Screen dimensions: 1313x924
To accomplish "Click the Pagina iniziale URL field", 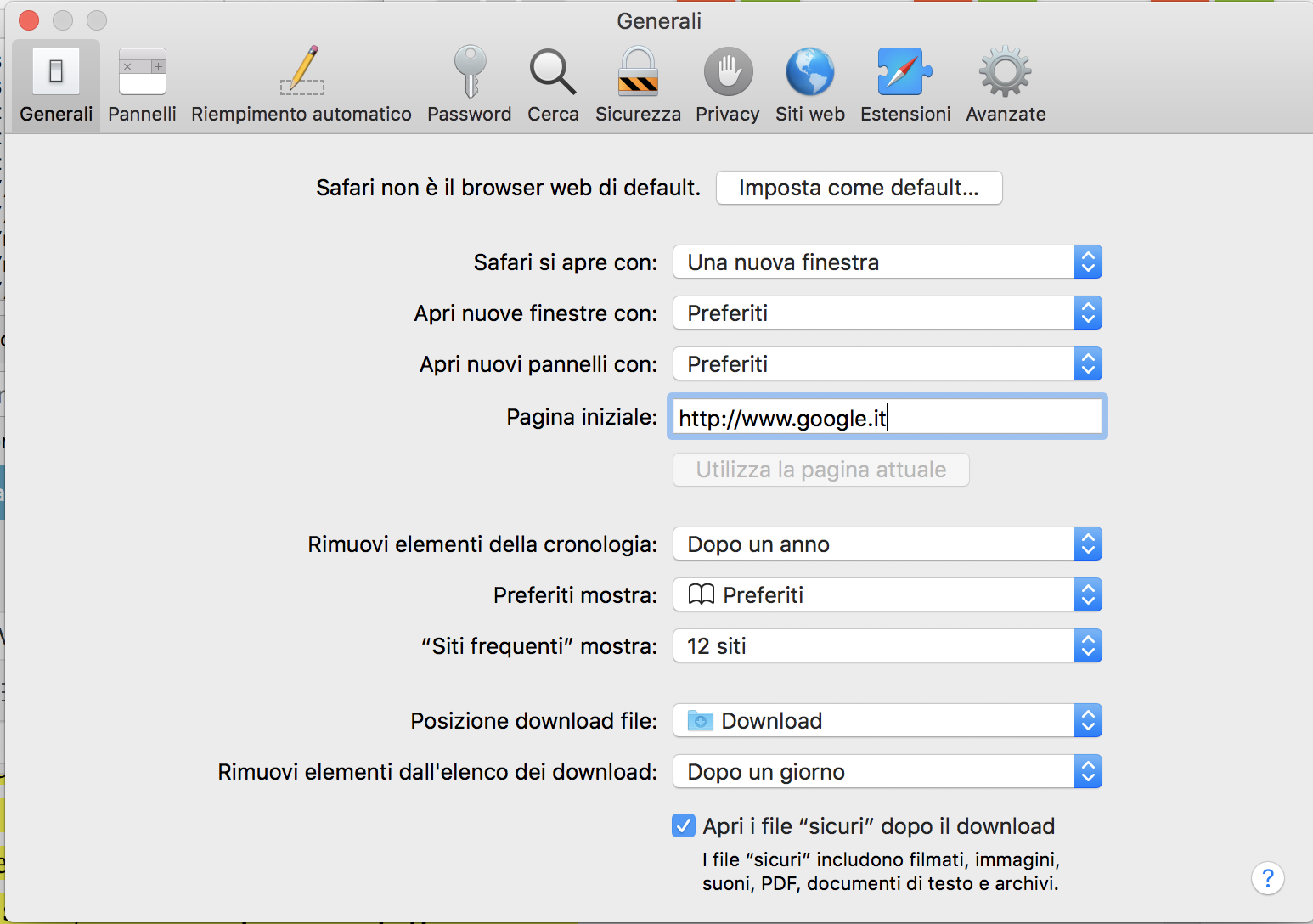I will (888, 417).
